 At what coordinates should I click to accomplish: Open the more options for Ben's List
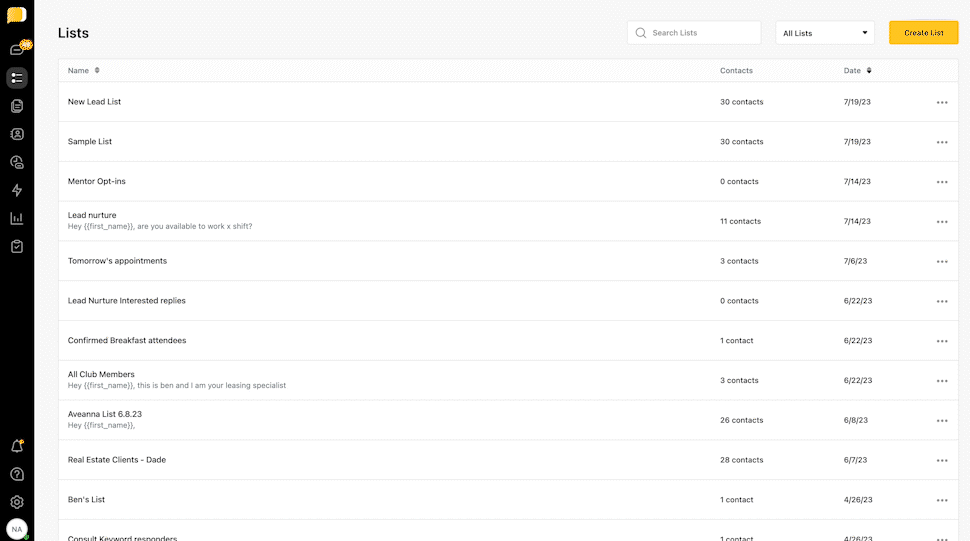(942, 500)
